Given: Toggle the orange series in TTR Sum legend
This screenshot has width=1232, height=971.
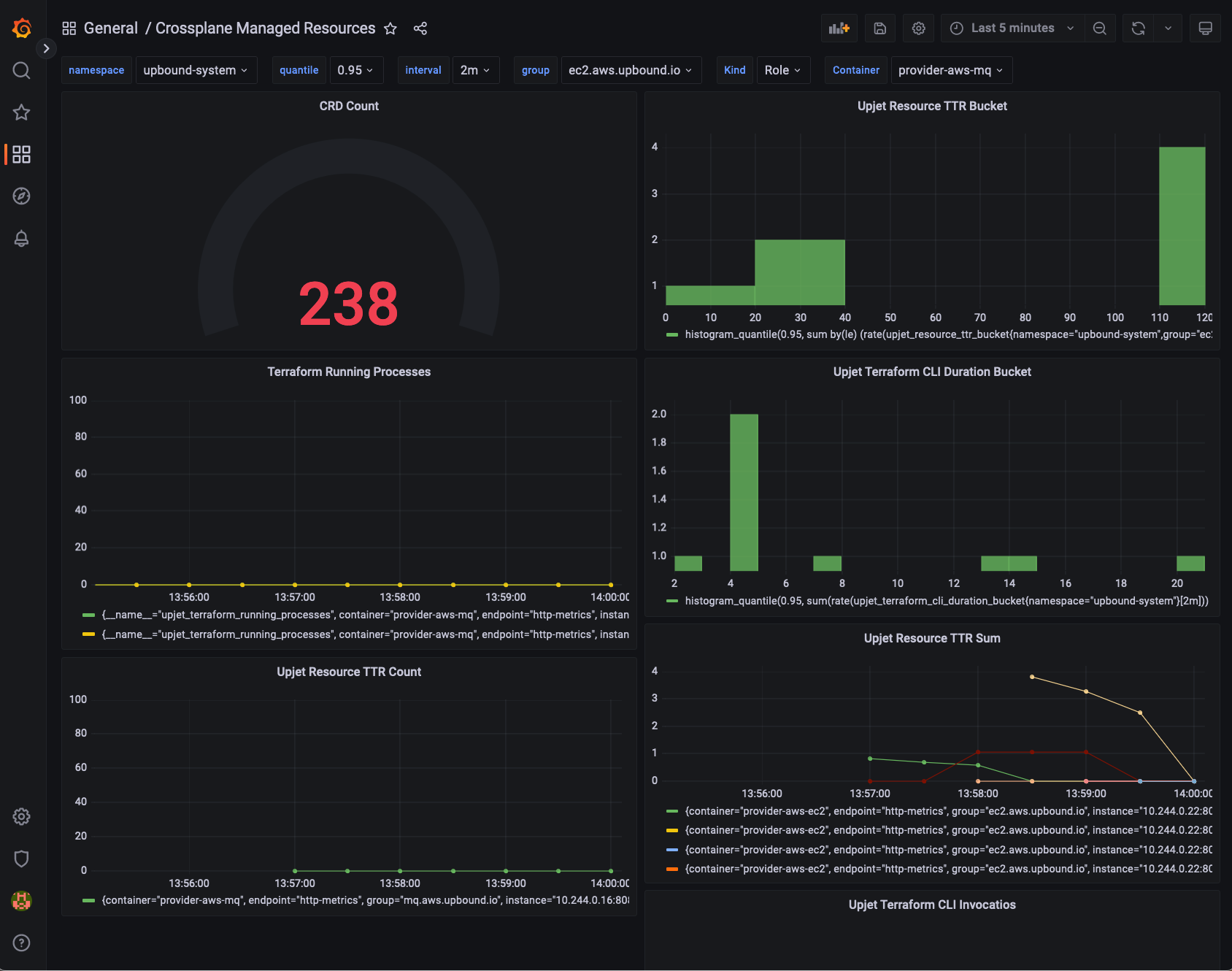Looking at the screenshot, I should point(948,869).
